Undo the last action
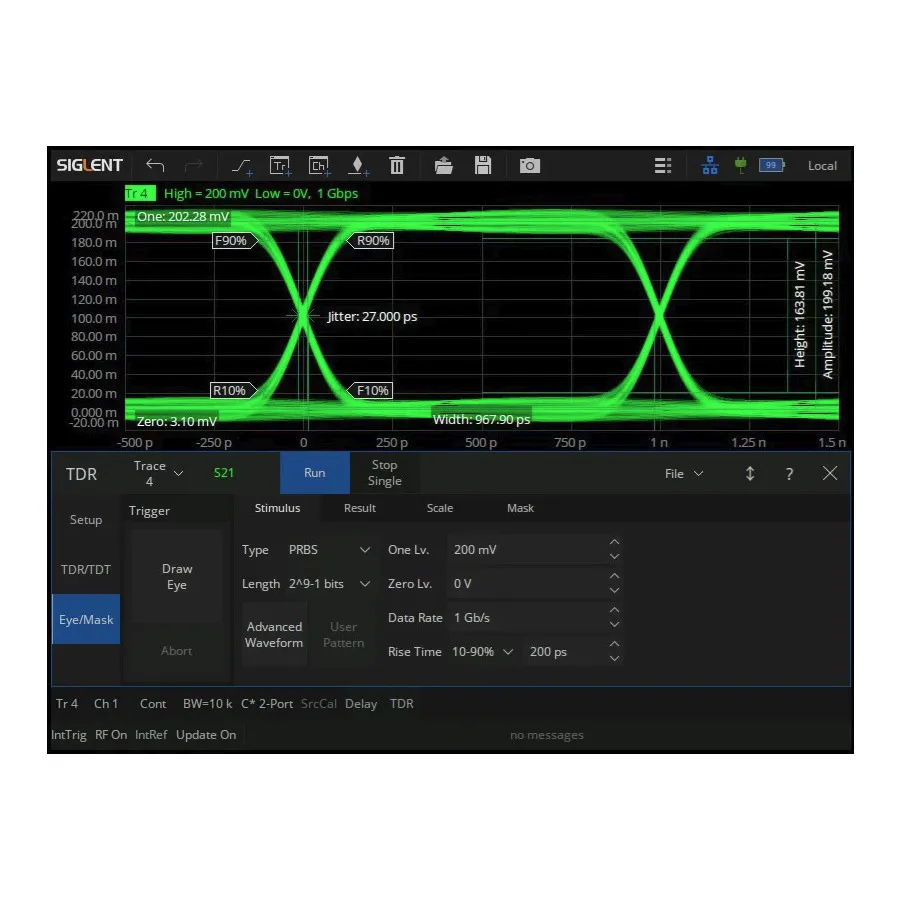This screenshot has height=900, width=900. click(156, 165)
